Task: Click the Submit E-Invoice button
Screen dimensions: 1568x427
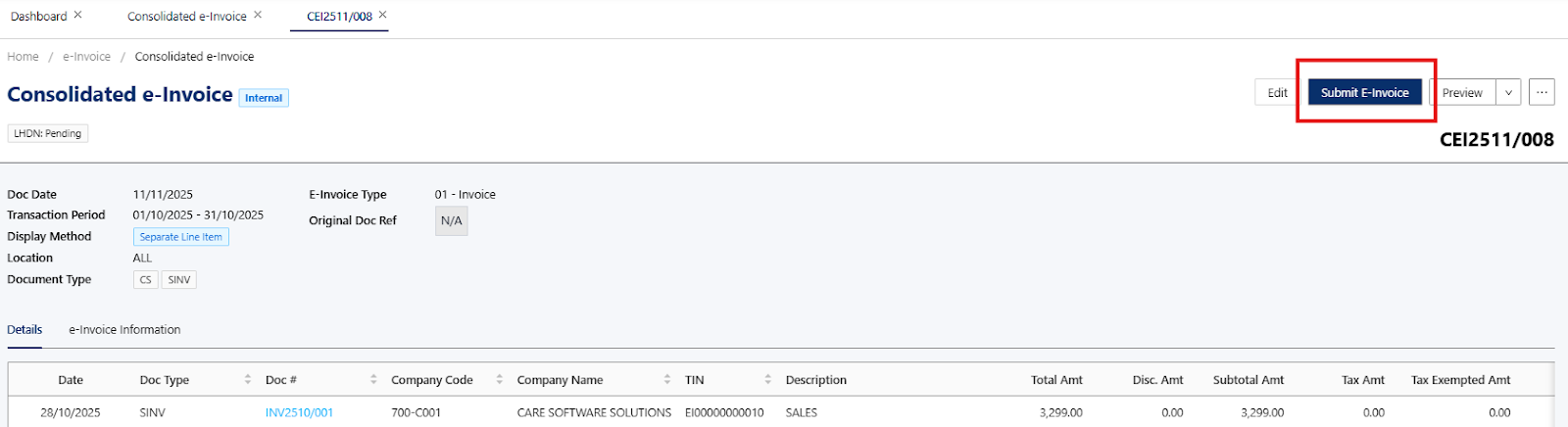Action: [1364, 93]
